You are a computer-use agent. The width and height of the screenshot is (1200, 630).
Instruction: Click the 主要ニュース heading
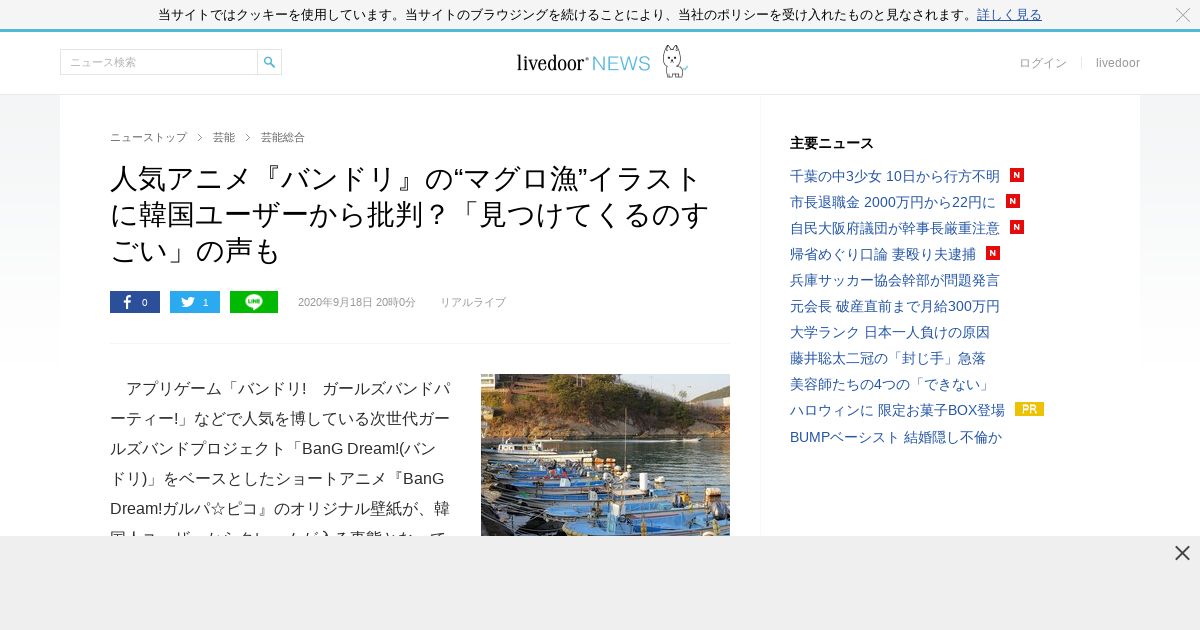[x=832, y=143]
